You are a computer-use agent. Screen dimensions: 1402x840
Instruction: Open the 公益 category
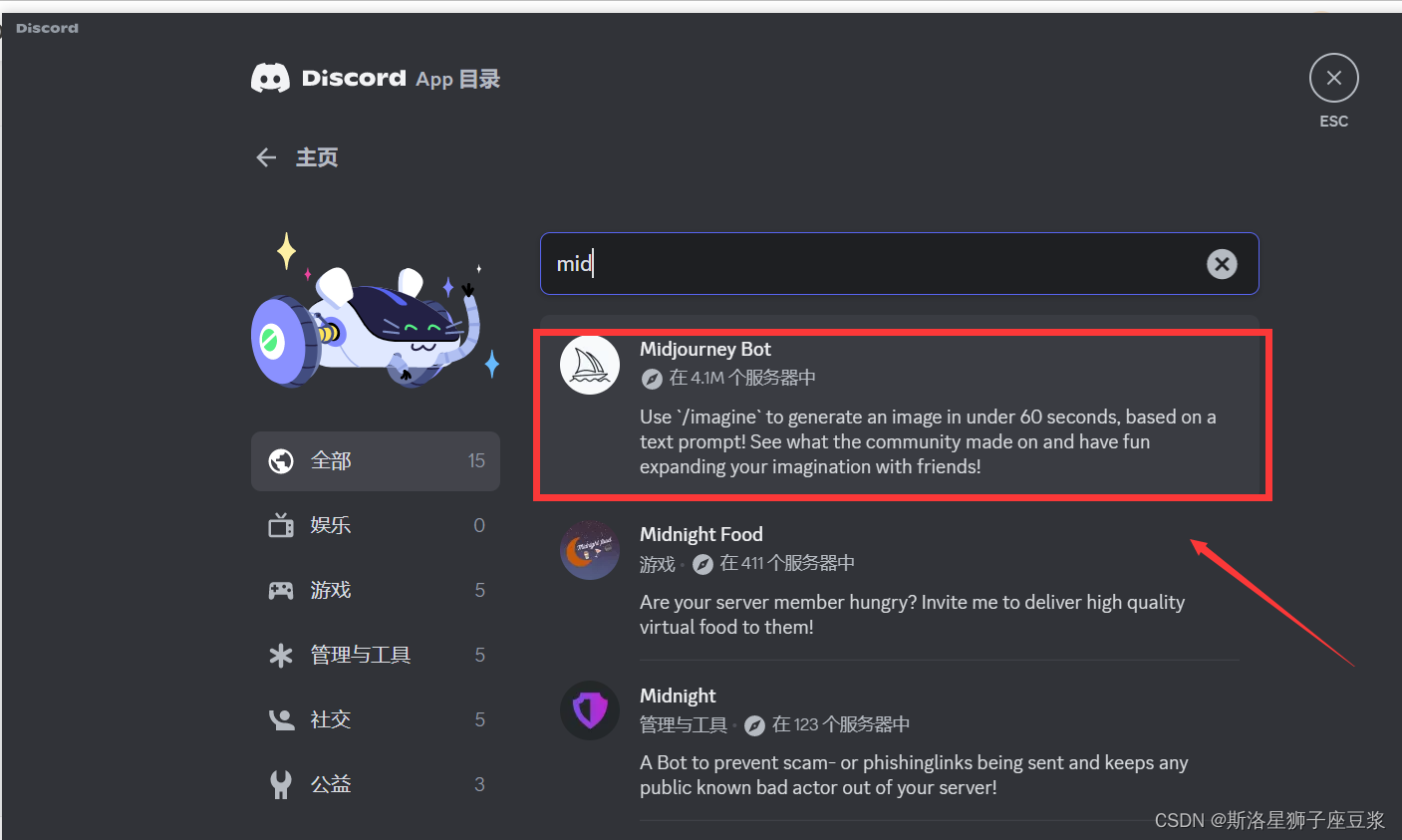pyautogui.click(x=376, y=784)
